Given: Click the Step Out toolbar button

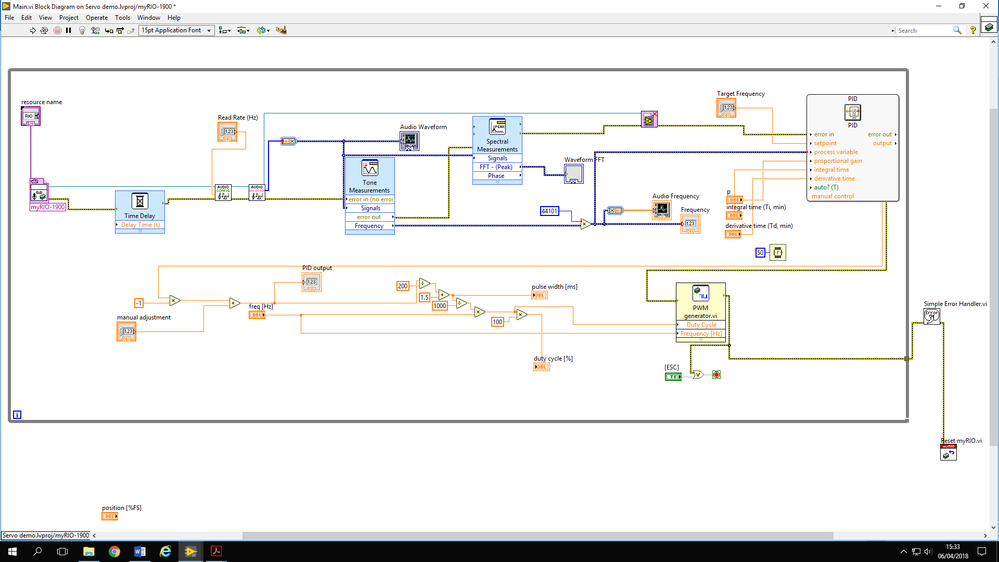Looking at the screenshot, I should pos(131,31).
